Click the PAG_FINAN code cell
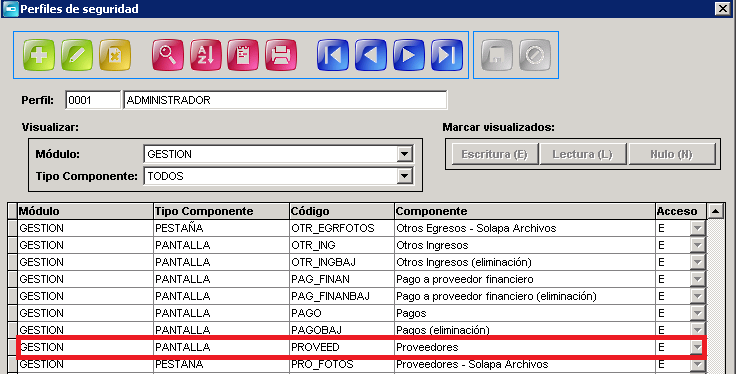This screenshot has height=374, width=736. click(342, 279)
